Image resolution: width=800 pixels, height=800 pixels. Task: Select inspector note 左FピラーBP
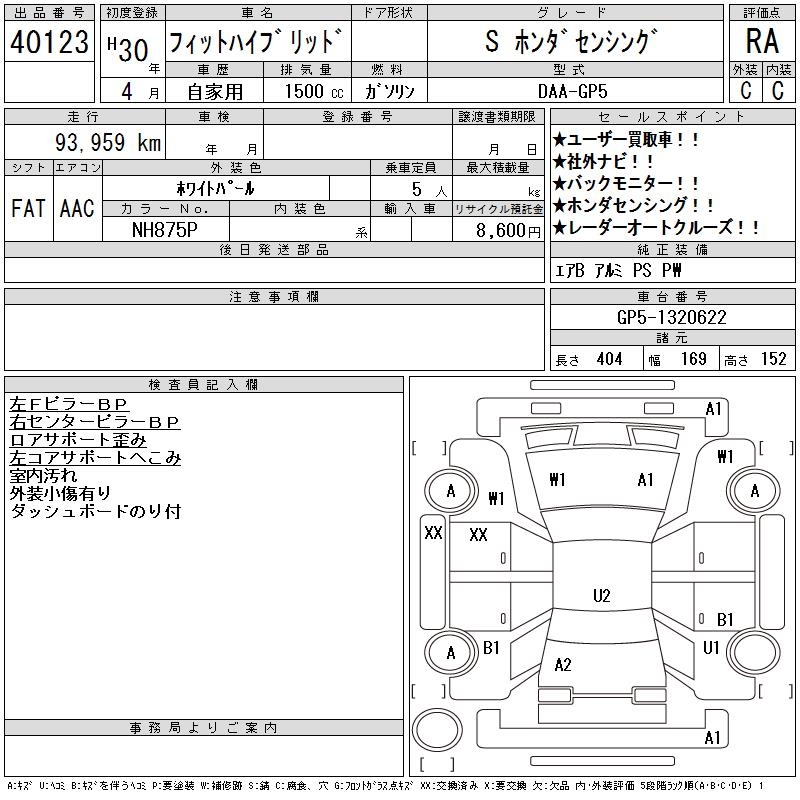pyautogui.click(x=68, y=404)
